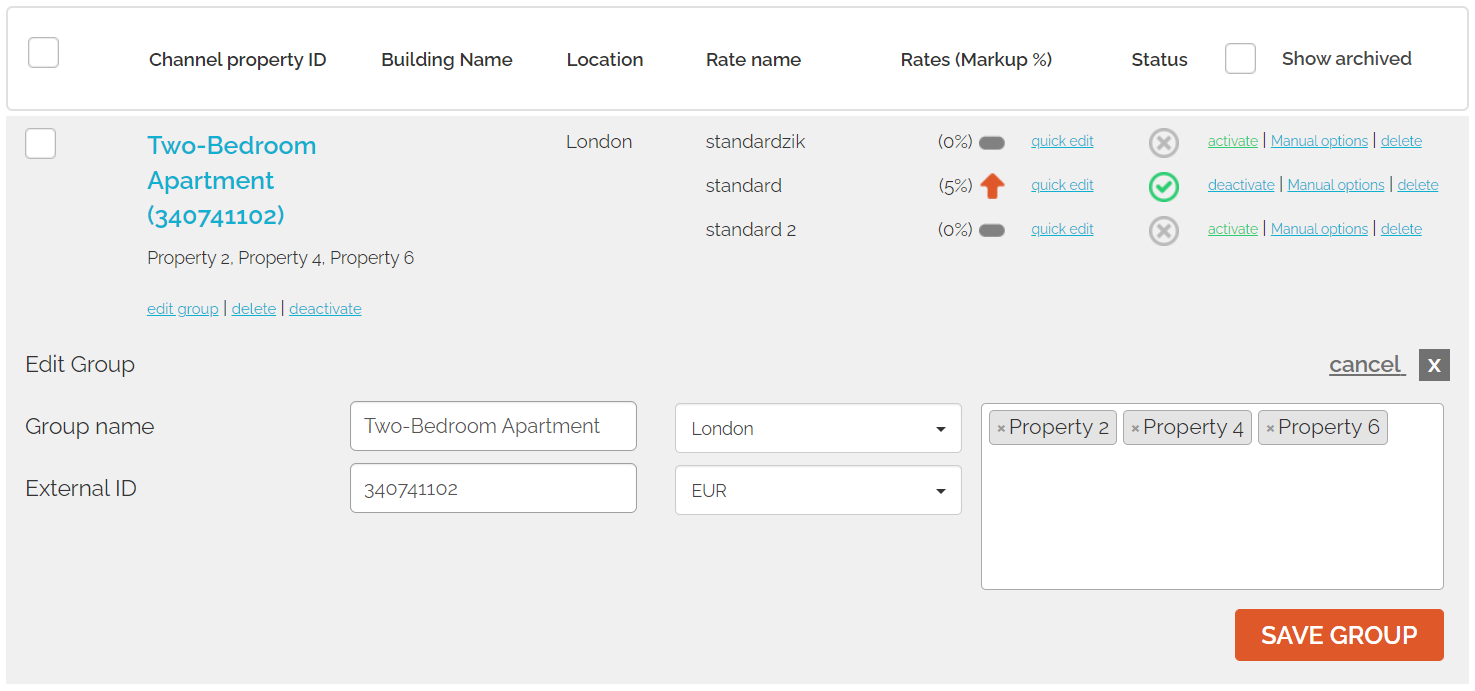Close the Edit Group panel with X
The image size is (1475, 691).
[1434, 365]
